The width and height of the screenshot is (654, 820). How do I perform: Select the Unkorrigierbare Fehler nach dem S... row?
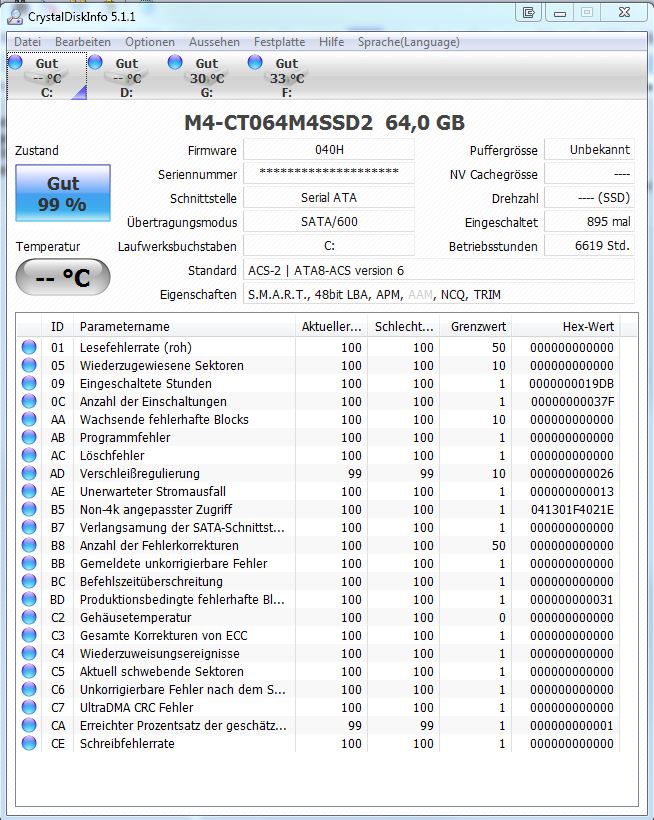point(318,689)
